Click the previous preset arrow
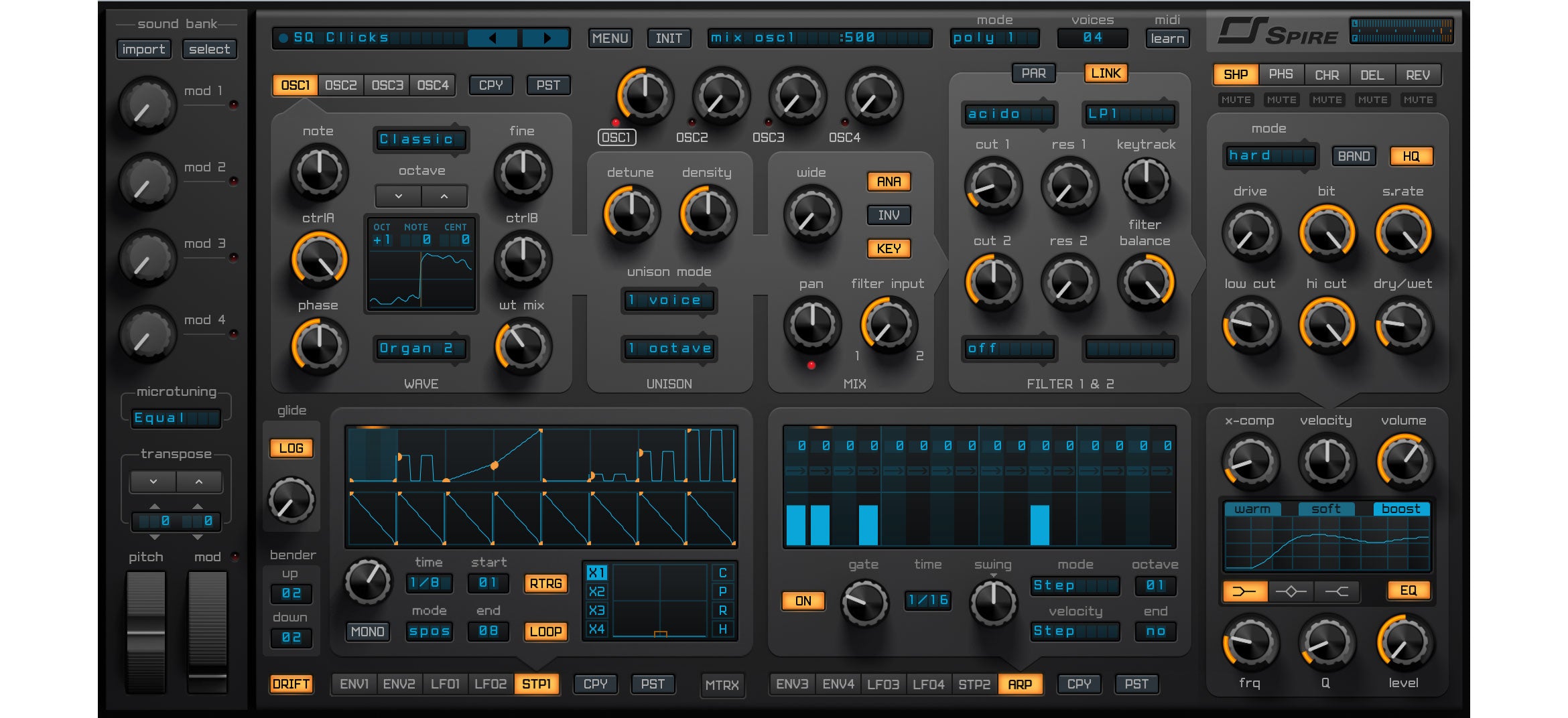Screen dimensions: 1568x718 click(x=493, y=38)
